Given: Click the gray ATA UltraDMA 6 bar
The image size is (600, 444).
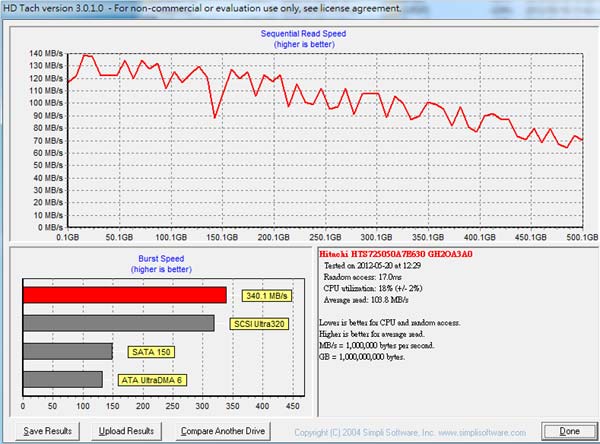Looking at the screenshot, I should pos(62,379).
